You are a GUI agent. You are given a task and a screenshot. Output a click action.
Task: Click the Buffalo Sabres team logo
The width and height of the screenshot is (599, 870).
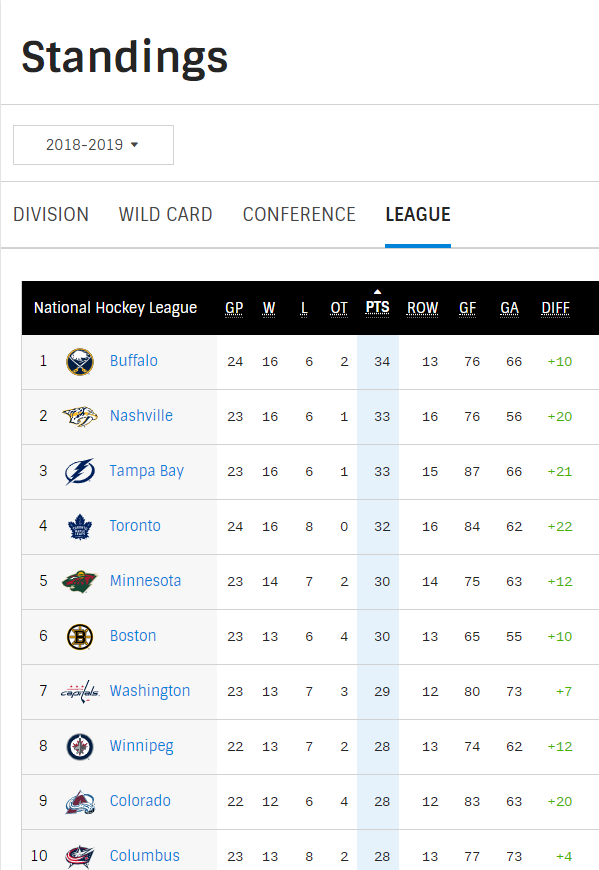tap(80, 362)
